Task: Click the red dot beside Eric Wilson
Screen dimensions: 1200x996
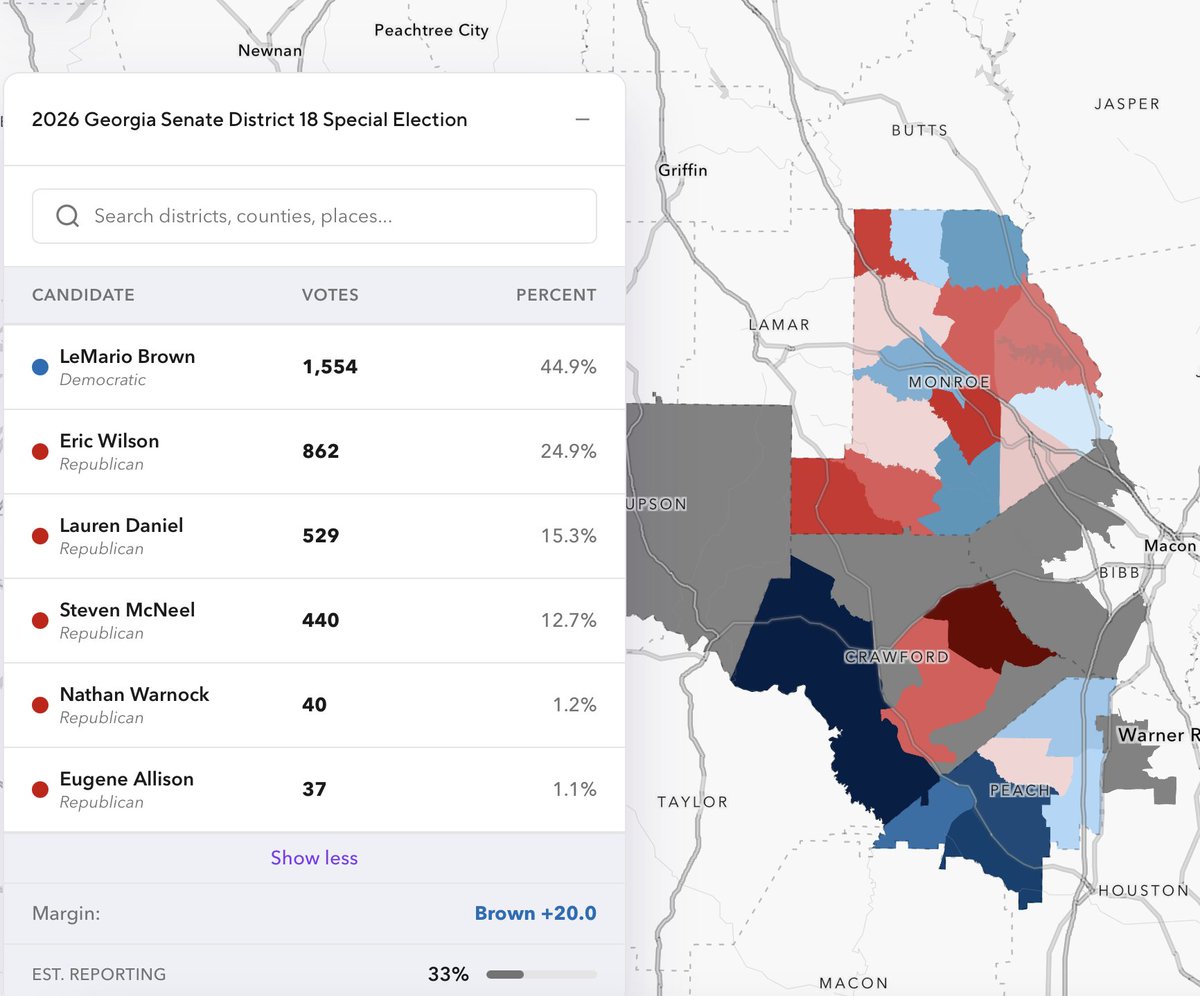Action: tap(40, 452)
